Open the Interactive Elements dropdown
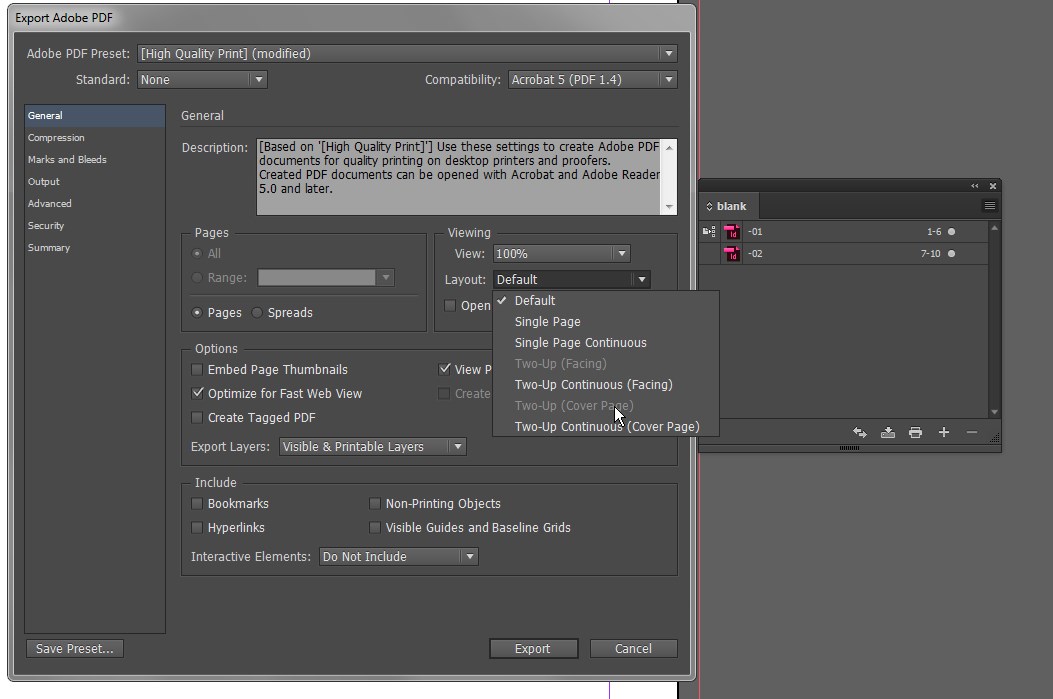This screenshot has height=699, width=1053. (398, 557)
